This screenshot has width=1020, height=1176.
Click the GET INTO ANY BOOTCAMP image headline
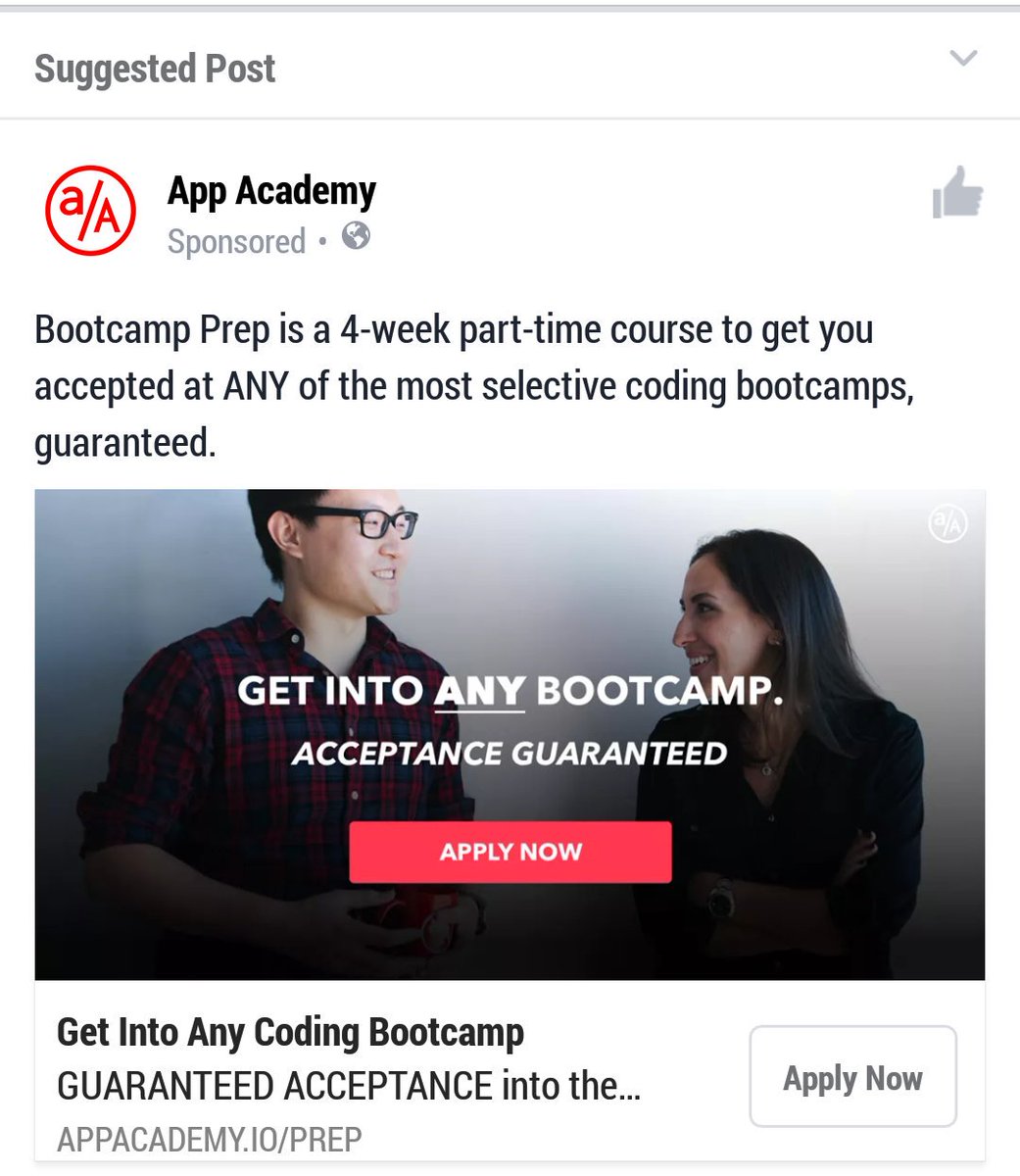[510, 691]
